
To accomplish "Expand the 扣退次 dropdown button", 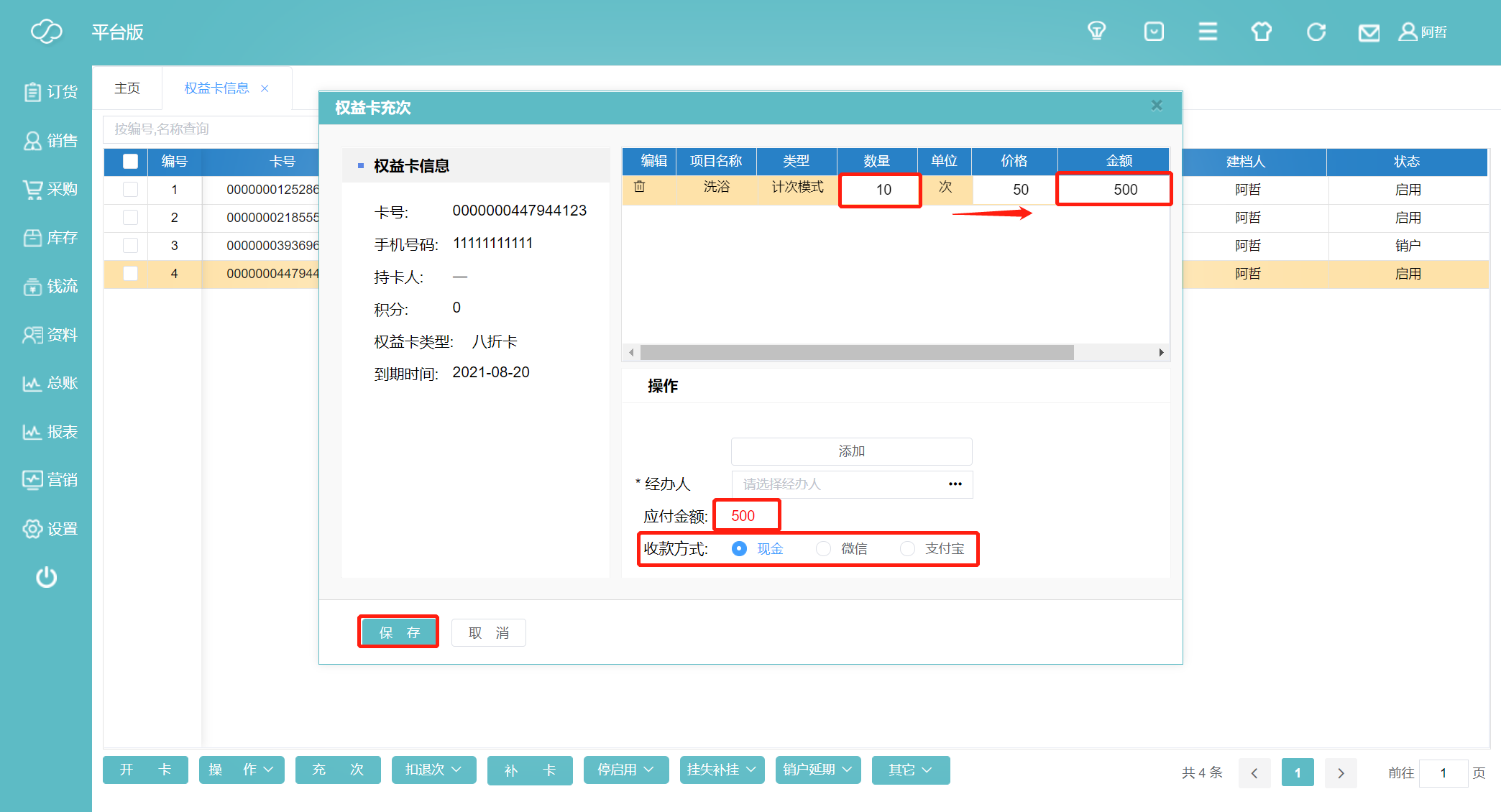I will pyautogui.click(x=433, y=770).
